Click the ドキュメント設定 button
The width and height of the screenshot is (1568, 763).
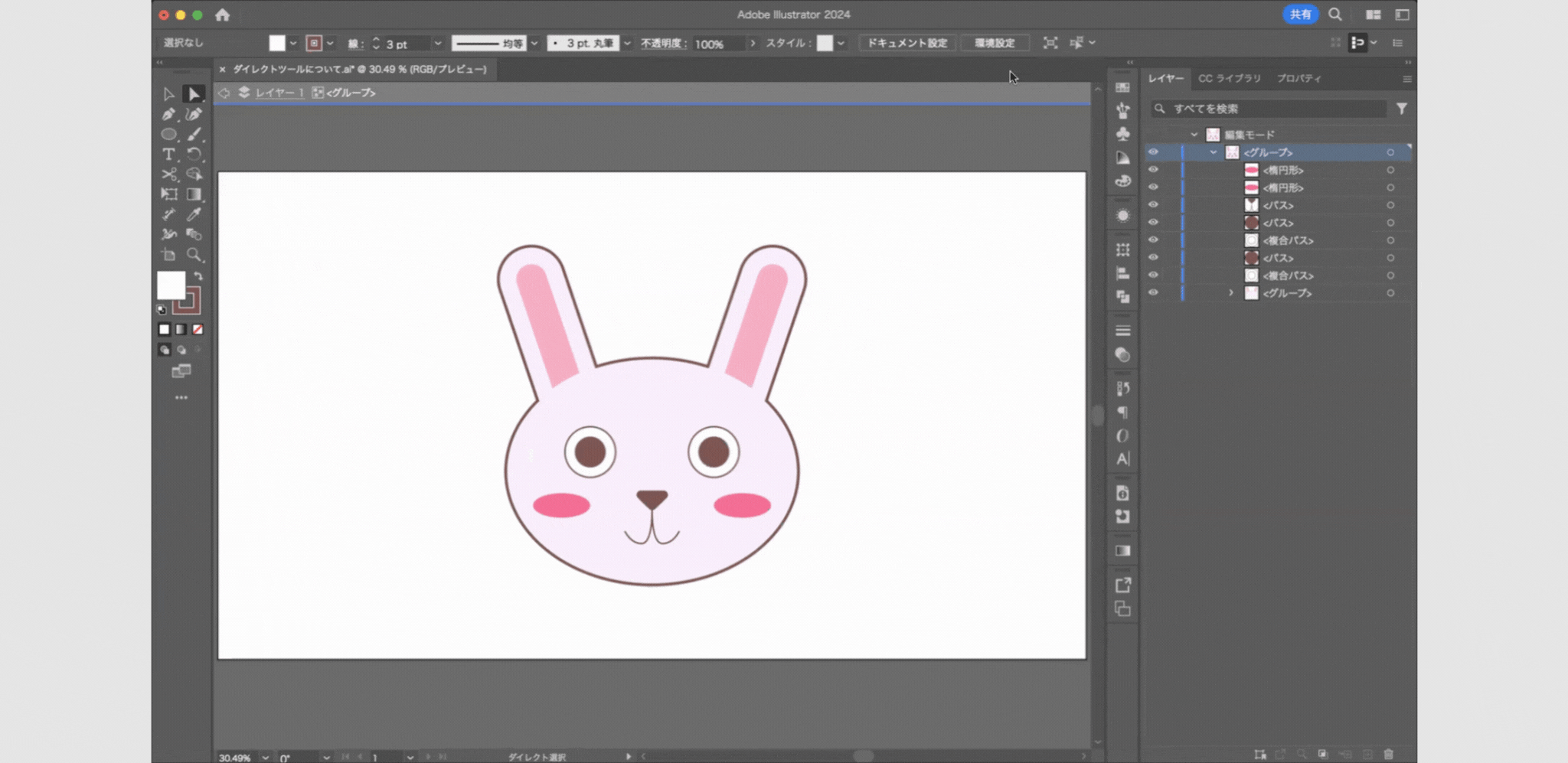[x=906, y=43]
